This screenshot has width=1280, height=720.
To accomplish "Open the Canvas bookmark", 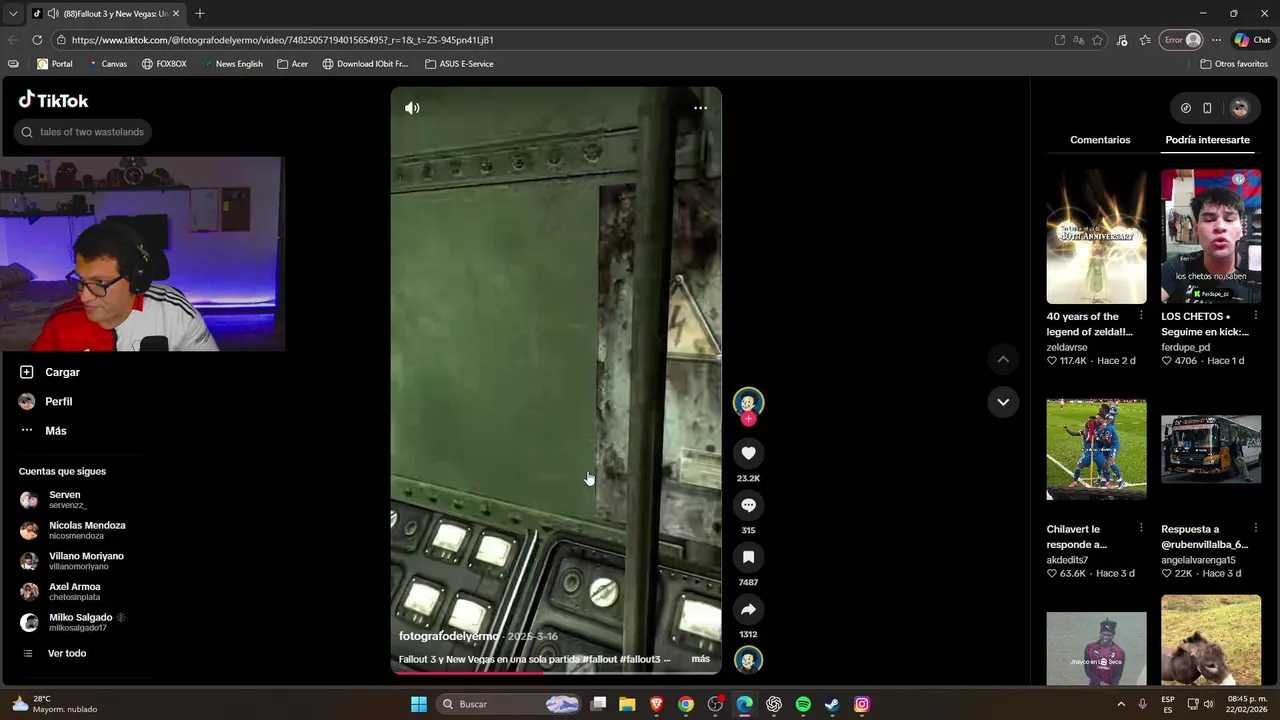I will coord(107,64).
